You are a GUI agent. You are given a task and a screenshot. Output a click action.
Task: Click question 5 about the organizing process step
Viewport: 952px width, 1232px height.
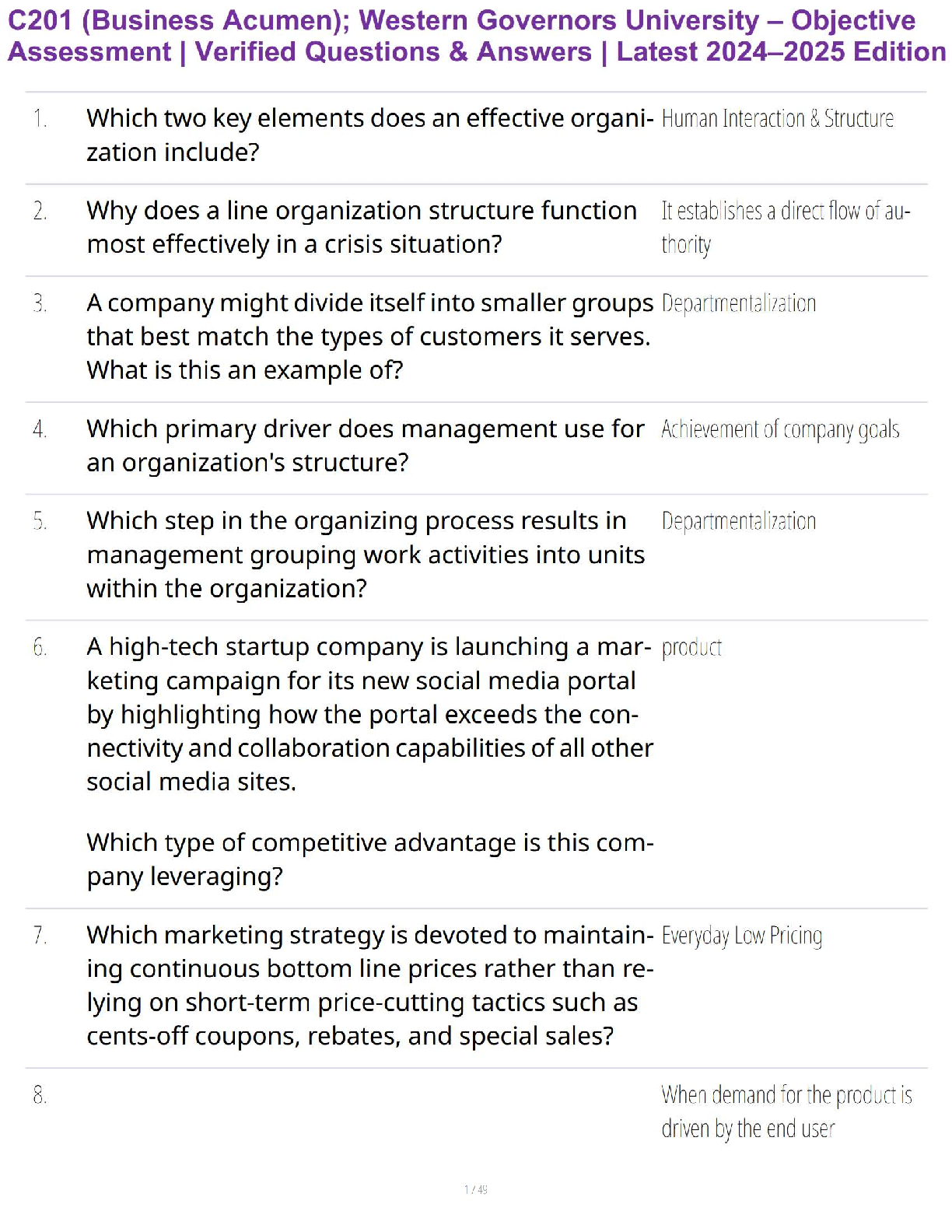pos(366,554)
